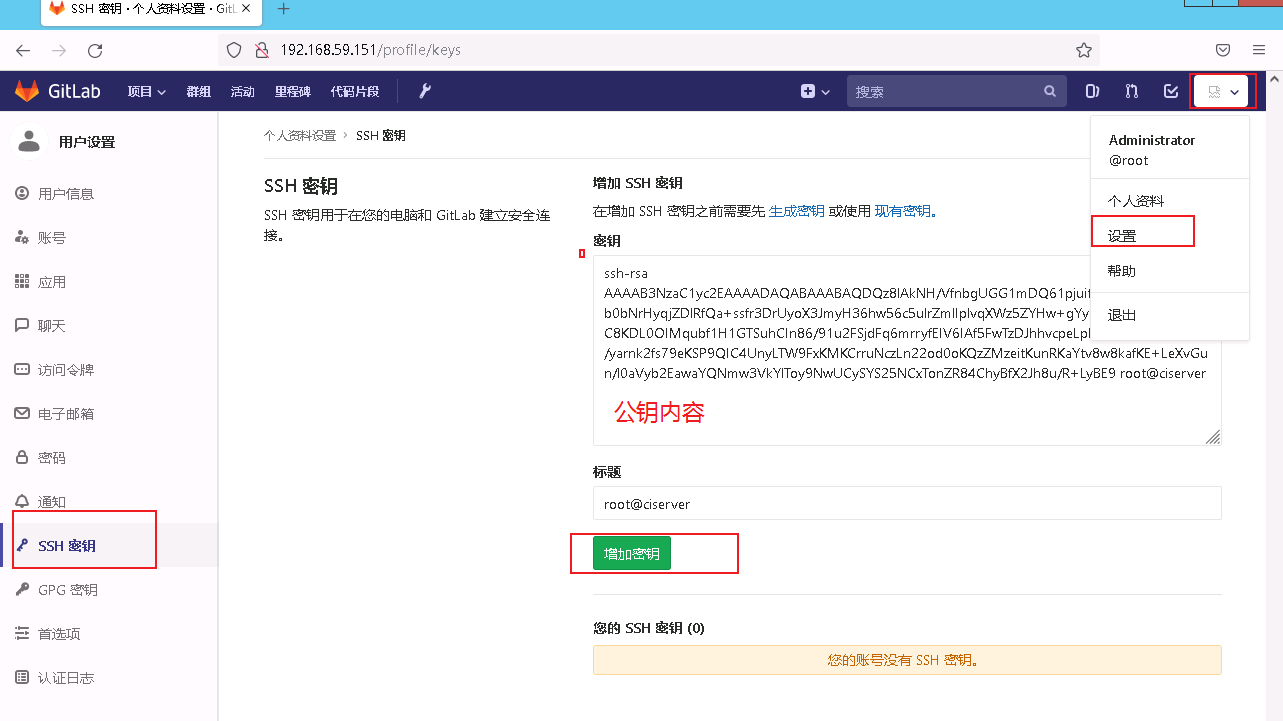Follow the 生成密钥 link

[x=797, y=211]
